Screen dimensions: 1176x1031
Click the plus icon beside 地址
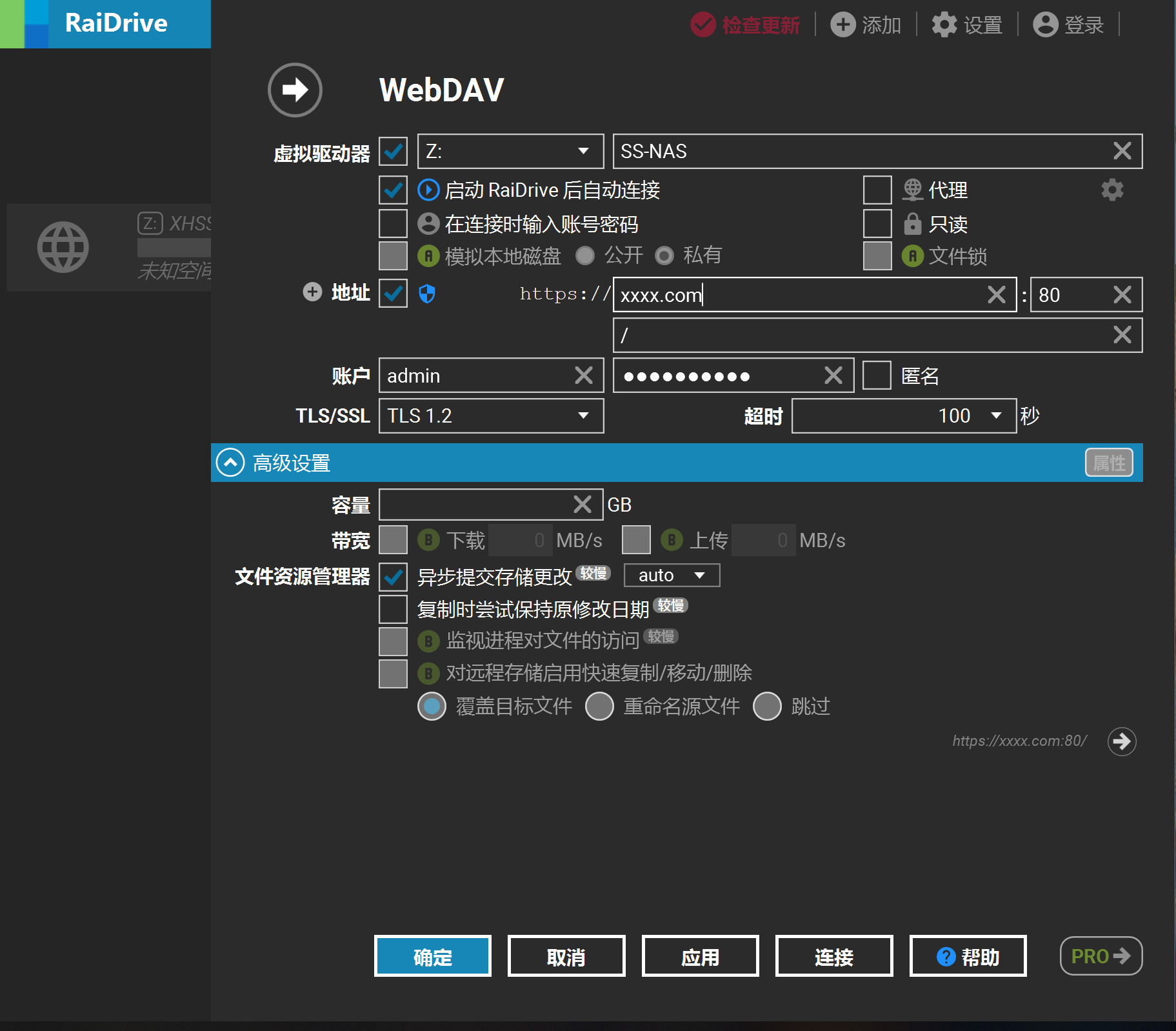[x=312, y=292]
